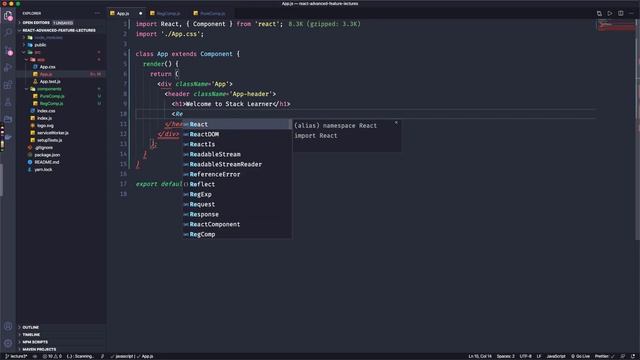Click Spaces: 2 indentation setting
The height and width of the screenshot is (360, 640).
click(x=505, y=356)
